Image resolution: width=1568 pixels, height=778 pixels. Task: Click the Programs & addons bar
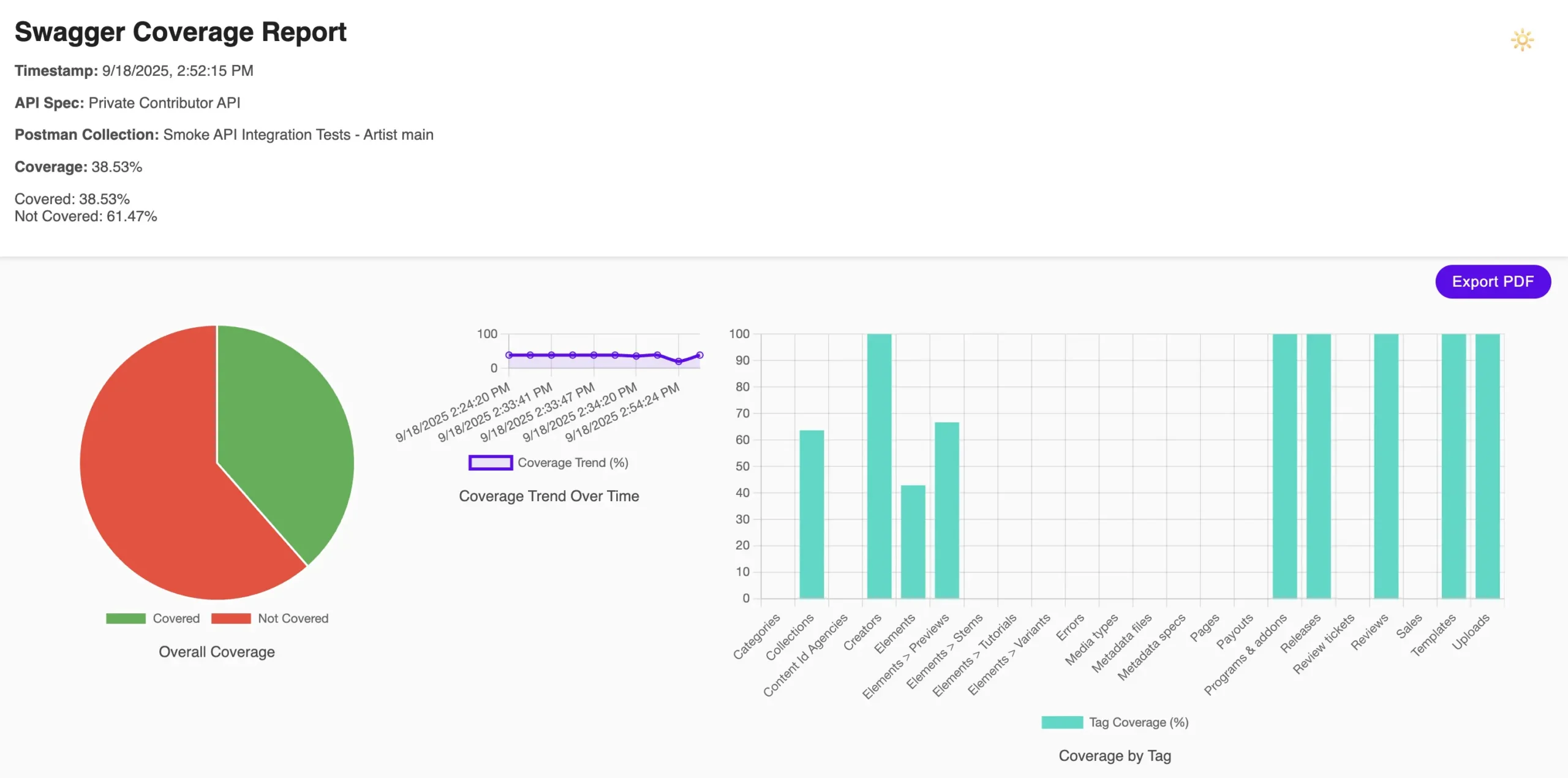tap(1284, 466)
